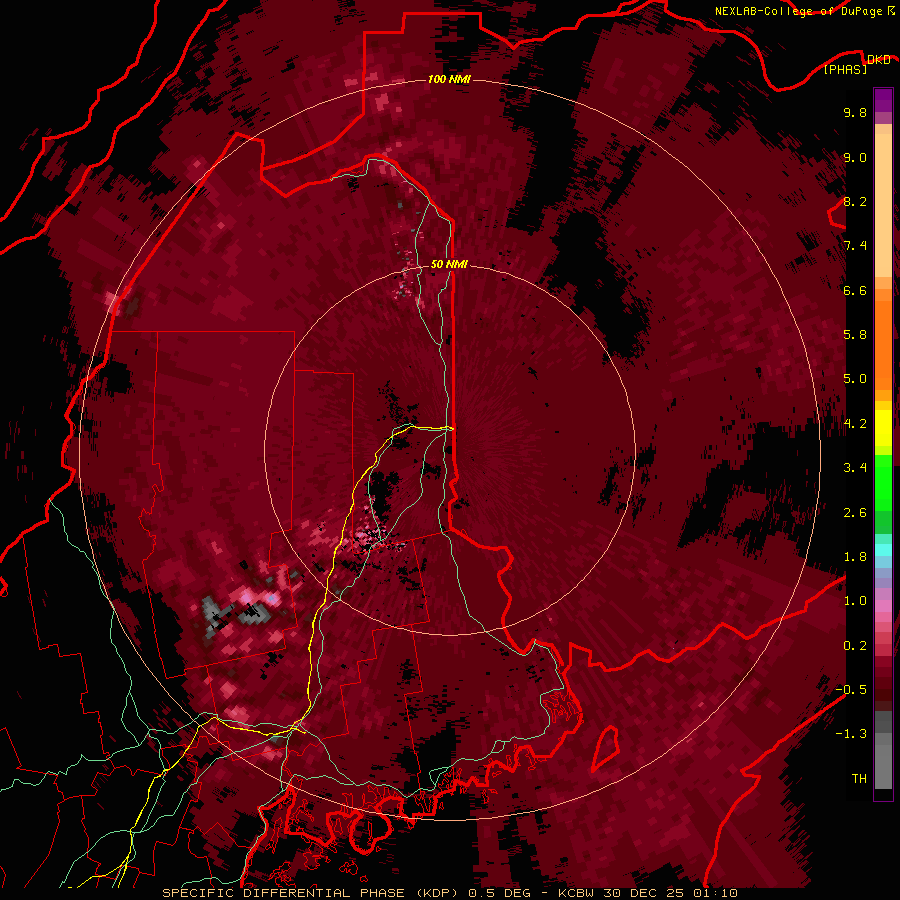
Task: Click the 1.8 scale value
Action: (x=855, y=557)
